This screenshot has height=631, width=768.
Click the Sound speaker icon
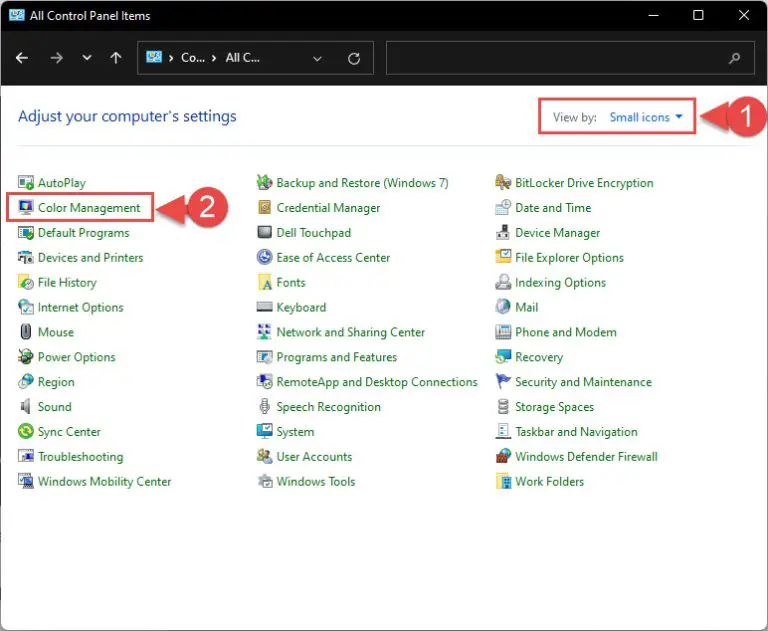coord(26,407)
